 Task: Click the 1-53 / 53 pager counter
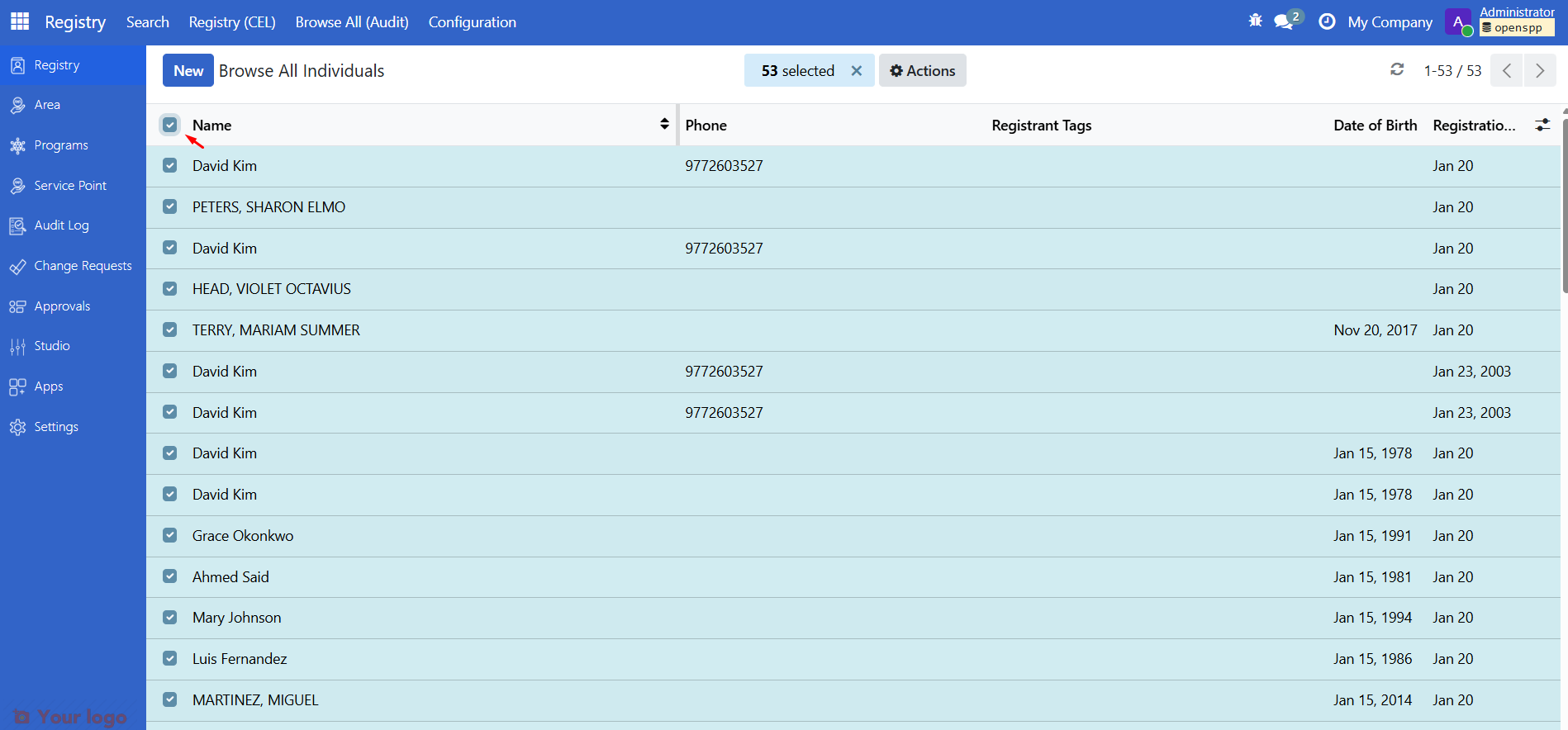[x=1452, y=71]
